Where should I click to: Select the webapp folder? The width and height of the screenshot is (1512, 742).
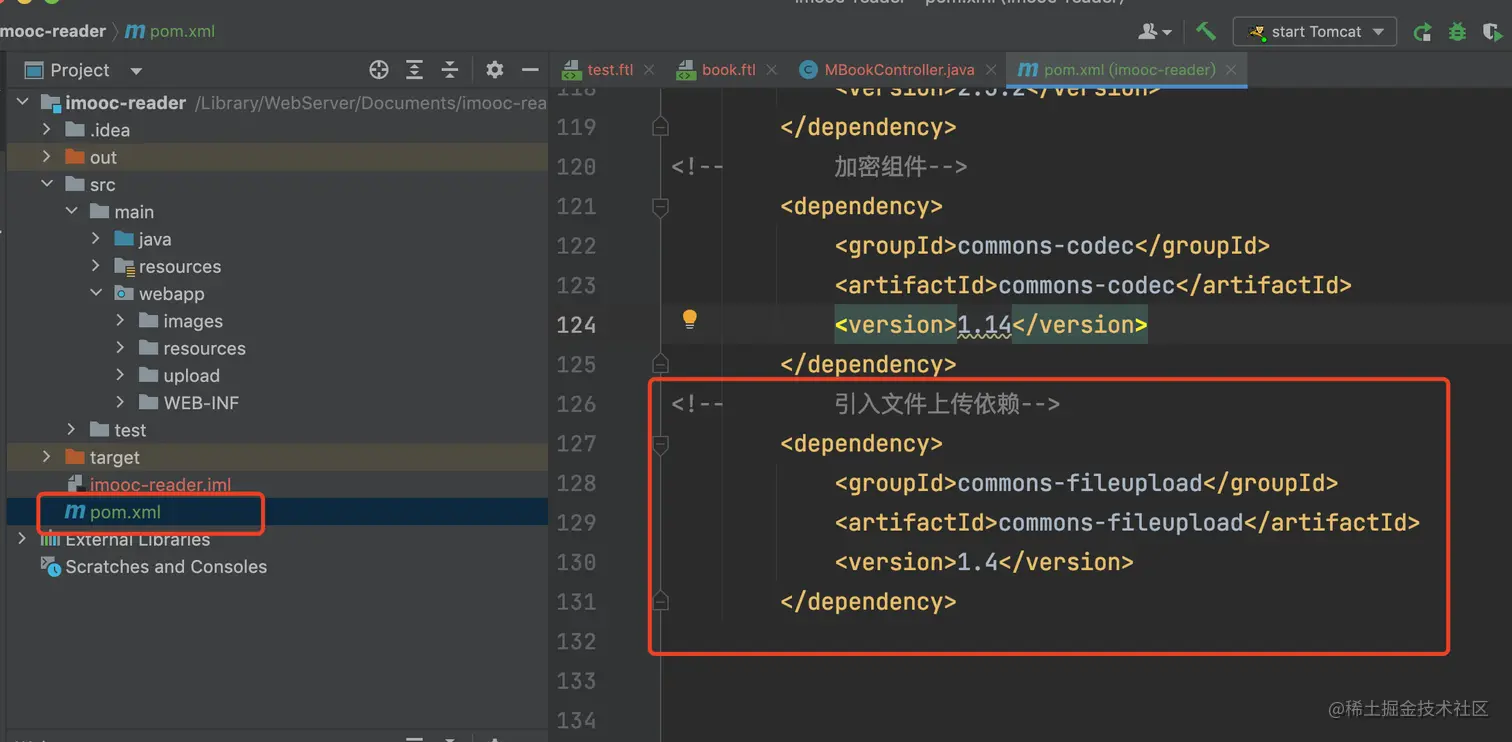171,294
